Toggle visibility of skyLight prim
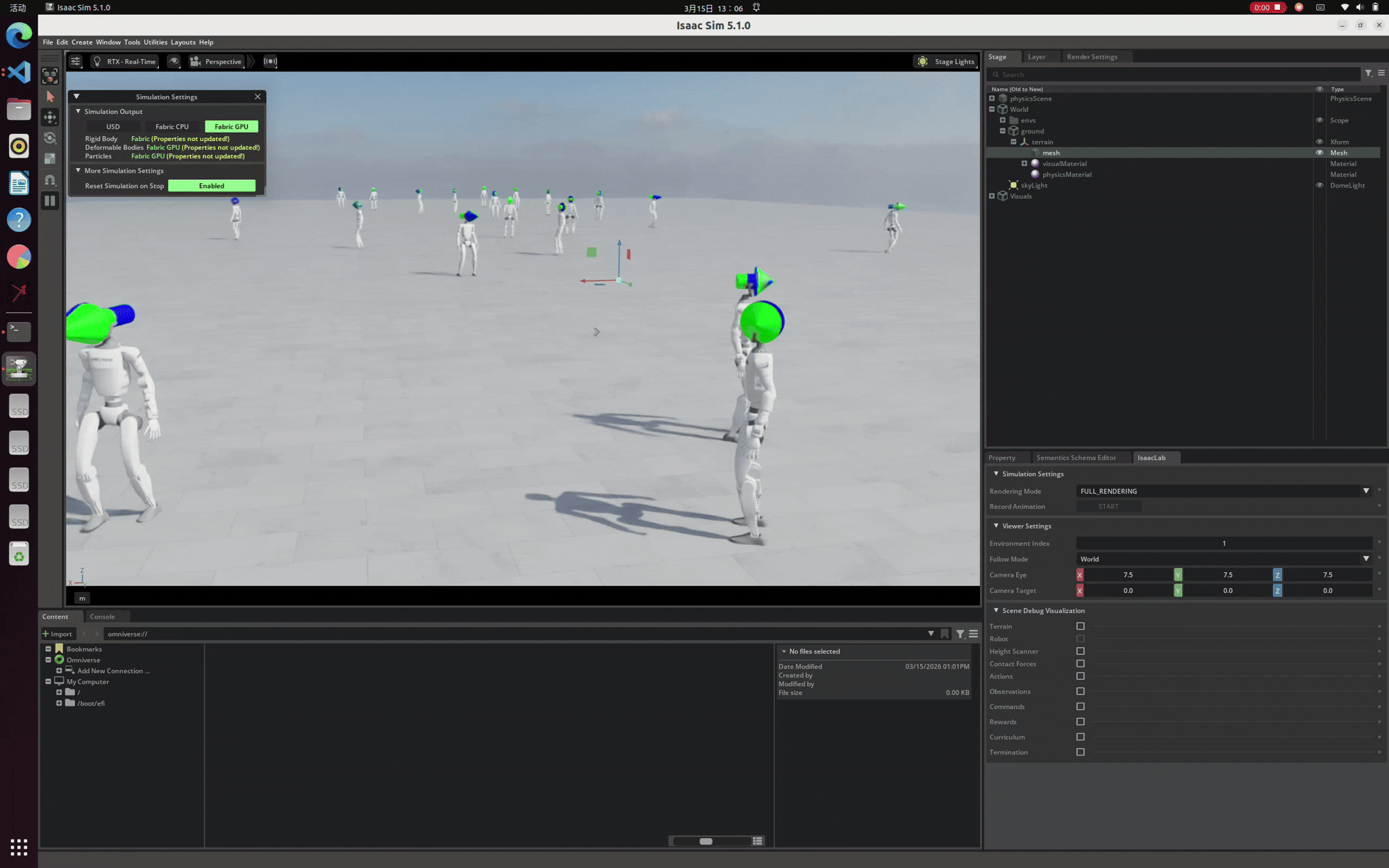This screenshot has height=868, width=1389. tap(1319, 185)
